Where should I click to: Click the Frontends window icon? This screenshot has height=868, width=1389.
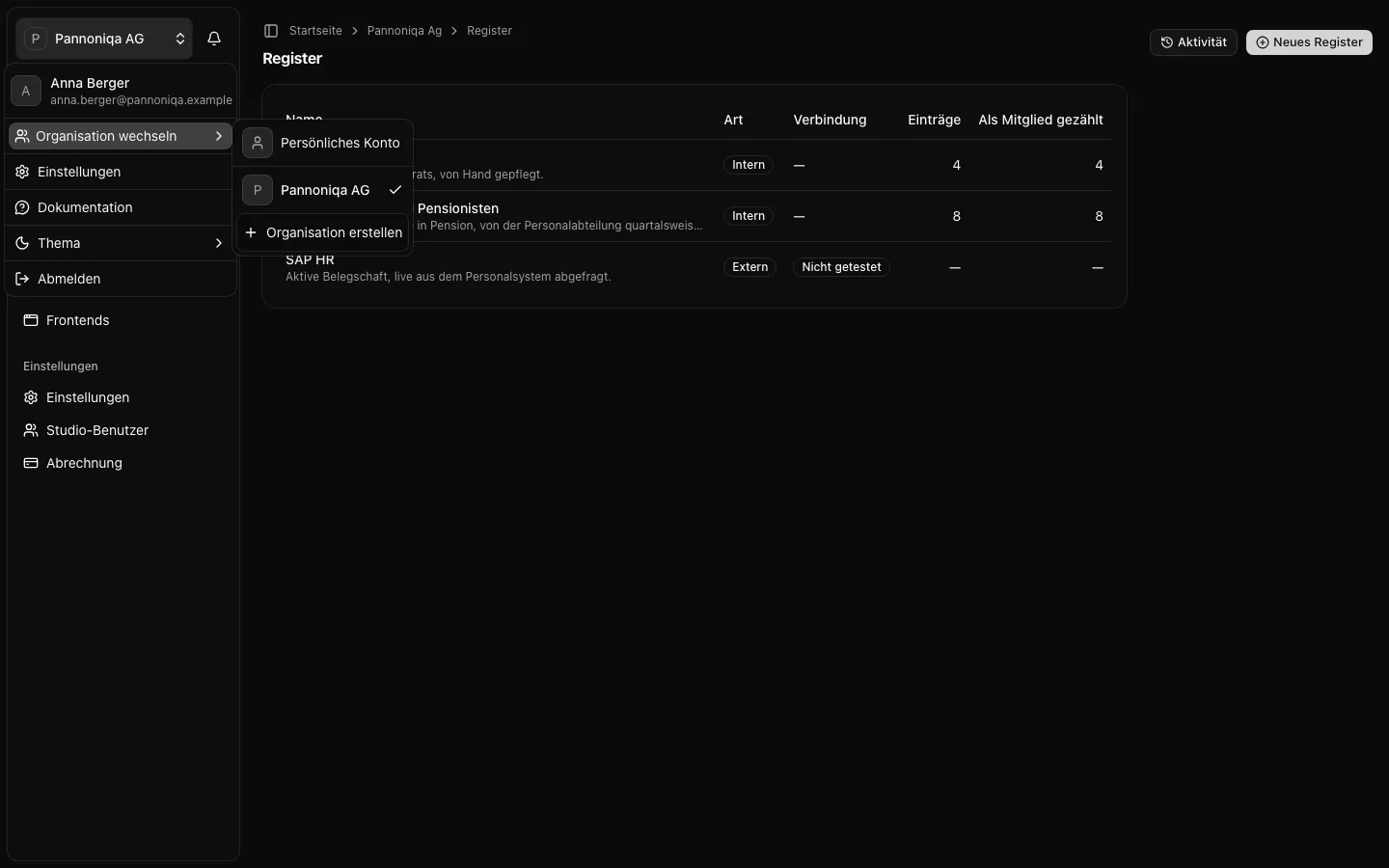coord(31,320)
